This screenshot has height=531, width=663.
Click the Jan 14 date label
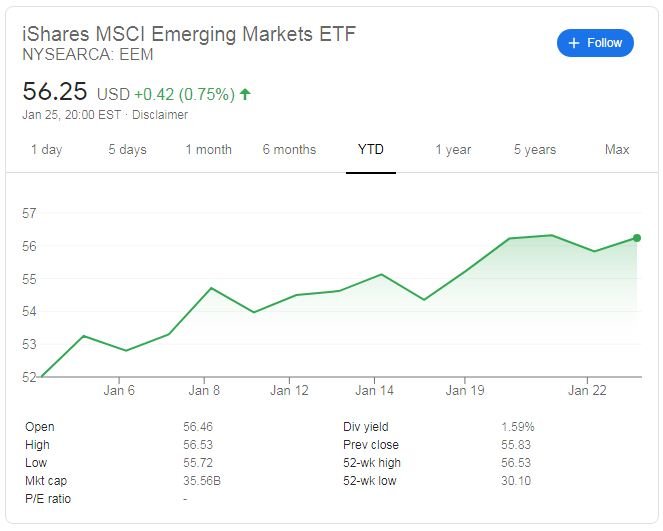pos(373,390)
